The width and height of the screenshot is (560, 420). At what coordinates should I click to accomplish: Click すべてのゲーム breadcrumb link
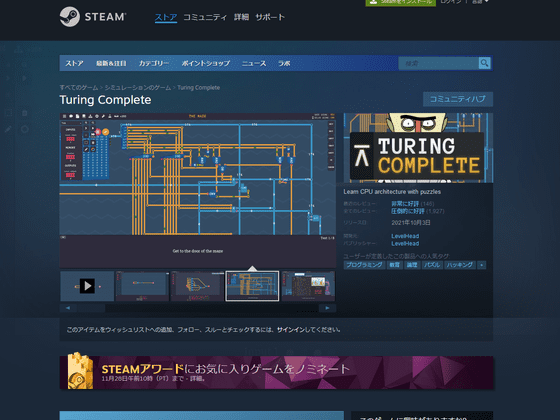click(x=79, y=88)
